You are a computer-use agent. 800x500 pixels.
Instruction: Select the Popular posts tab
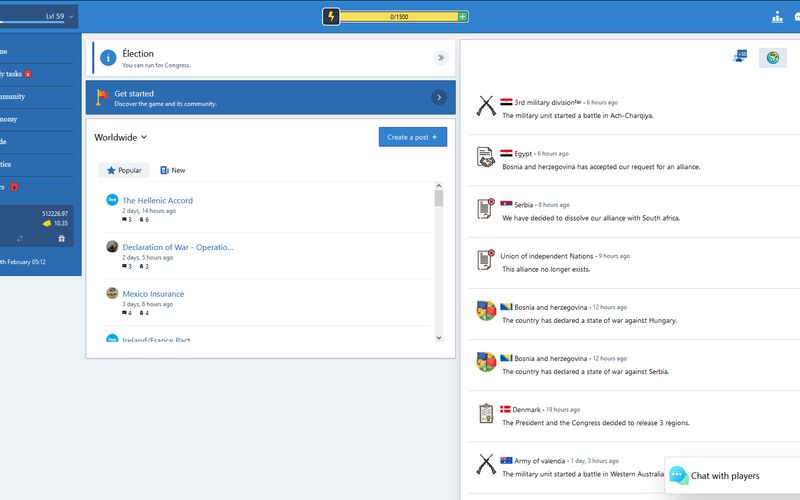coord(124,170)
